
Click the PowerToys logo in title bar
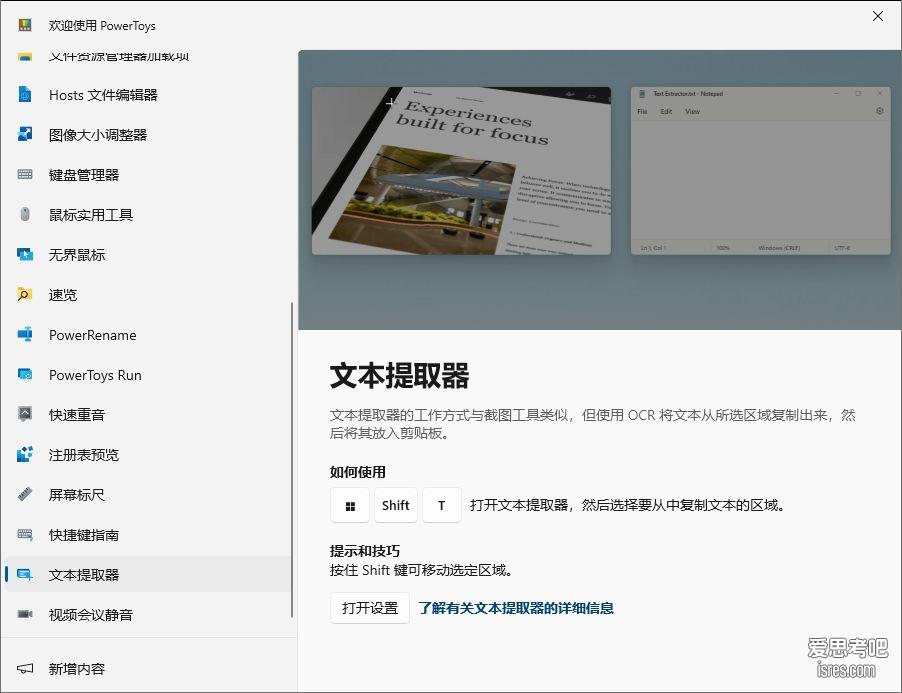coord(25,25)
